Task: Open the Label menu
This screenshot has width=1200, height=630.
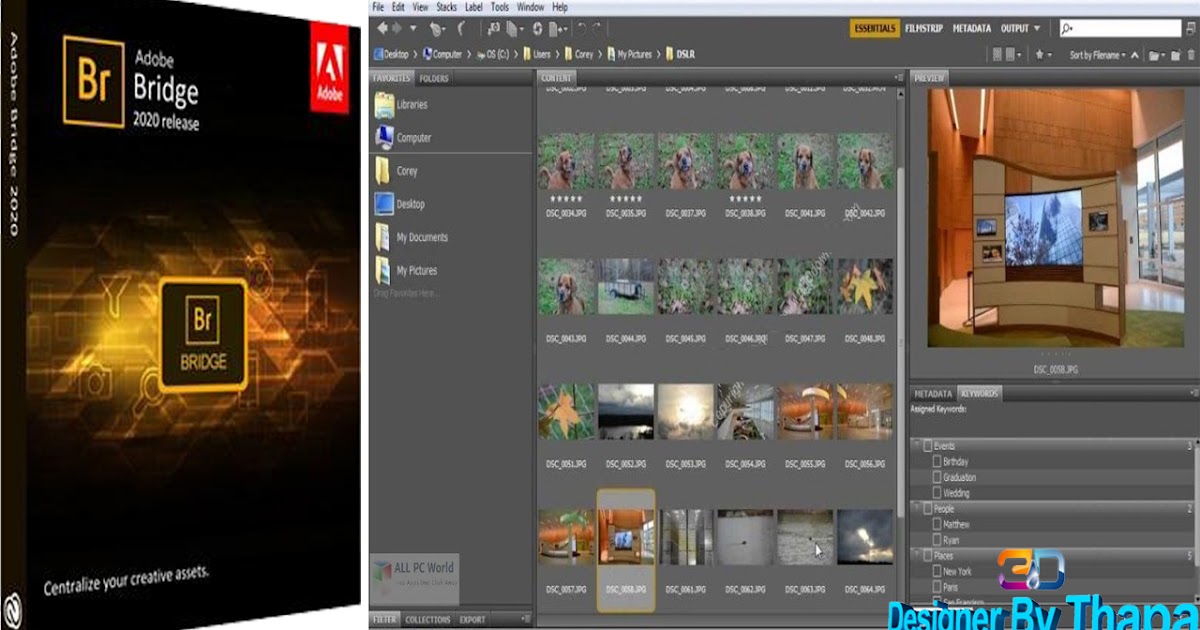Action: pos(474,7)
